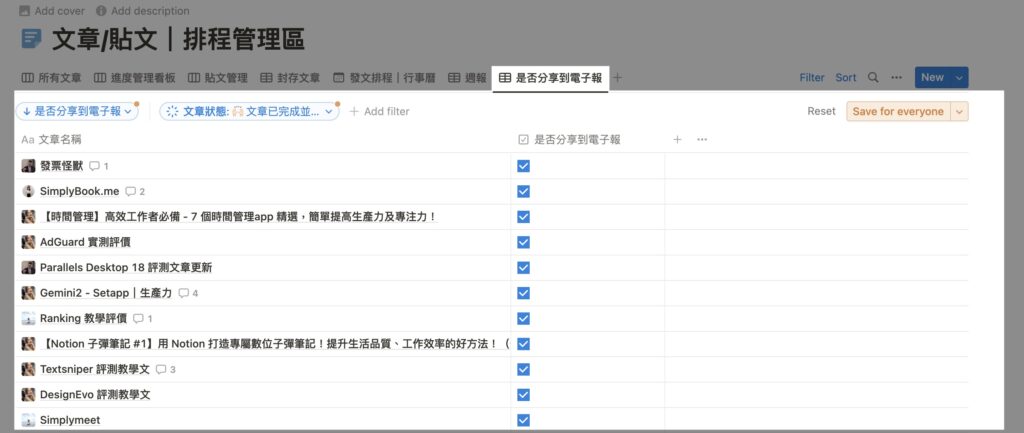Click Reset to discard view changes
1024x433 pixels.
click(822, 112)
